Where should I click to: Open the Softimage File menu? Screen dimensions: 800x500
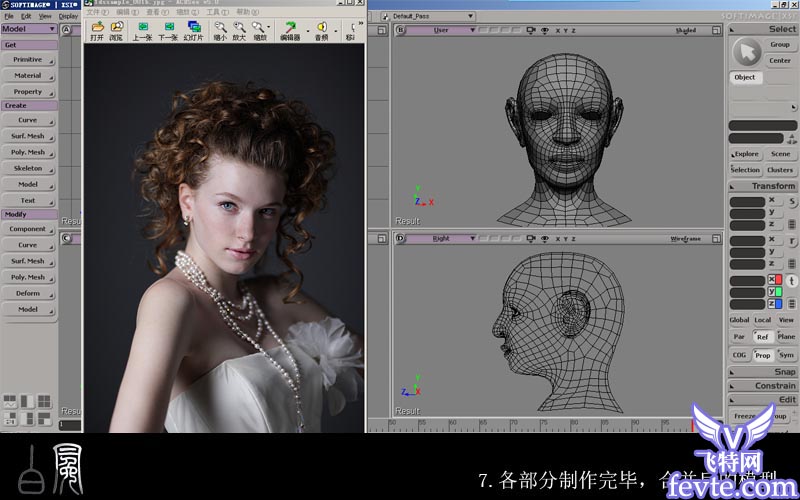coord(9,16)
